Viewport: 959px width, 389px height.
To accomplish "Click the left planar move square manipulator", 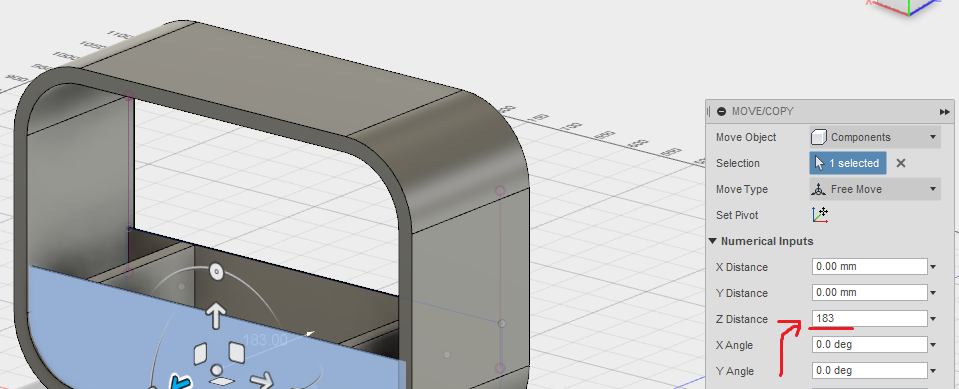I will coord(200,354).
